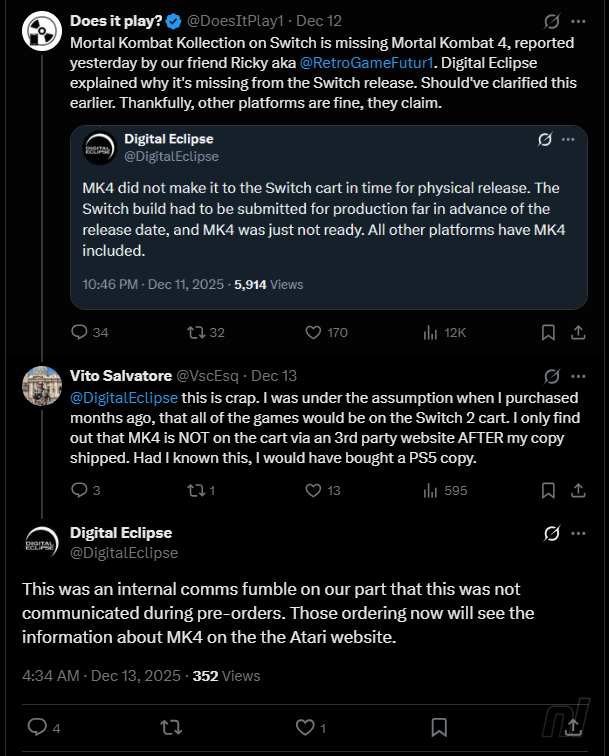Image resolution: width=609 pixels, height=756 pixels.
Task: Open more options on Vito Salvatore reply
Action: click(580, 376)
